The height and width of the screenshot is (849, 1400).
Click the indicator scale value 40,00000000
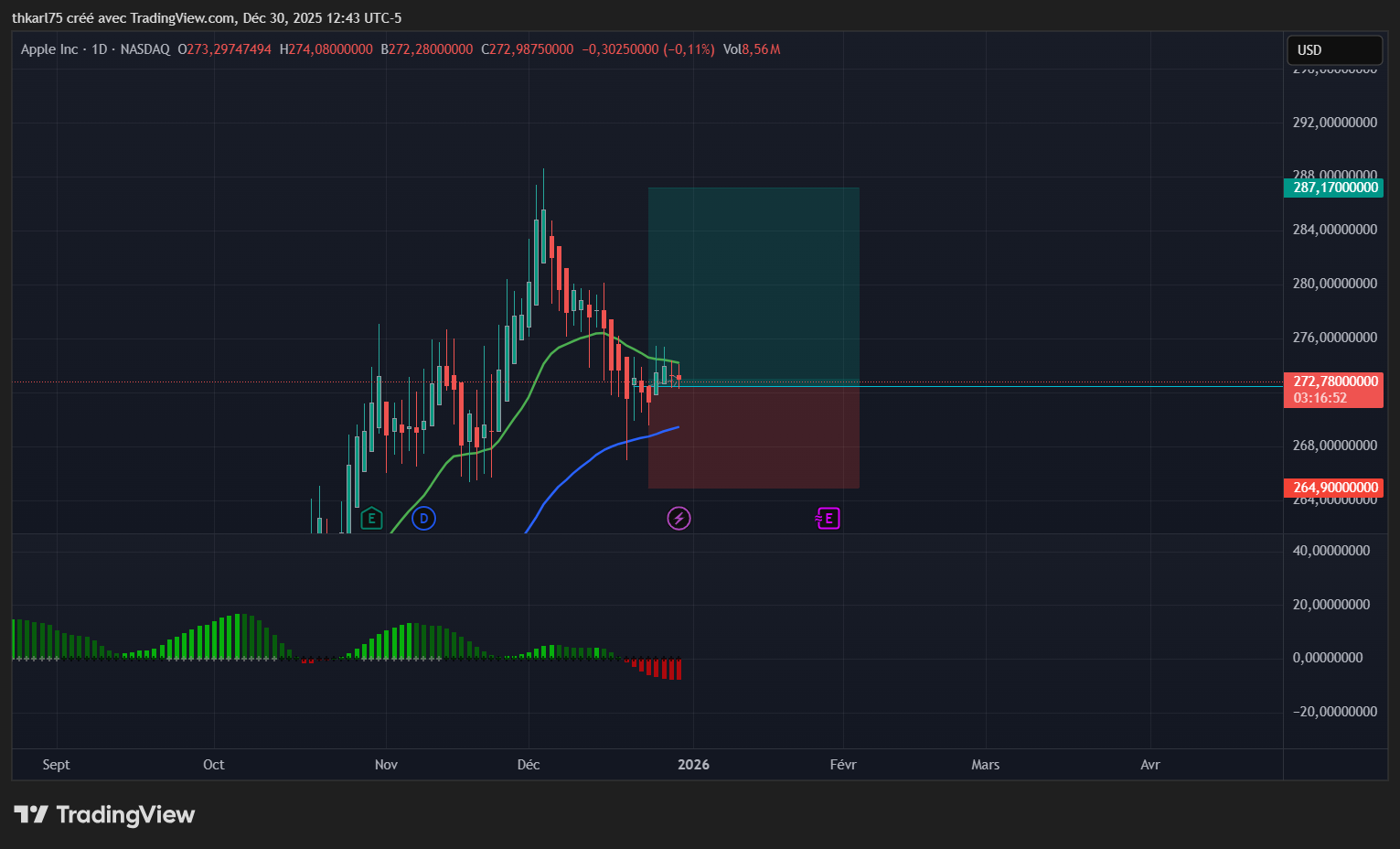pos(1331,551)
